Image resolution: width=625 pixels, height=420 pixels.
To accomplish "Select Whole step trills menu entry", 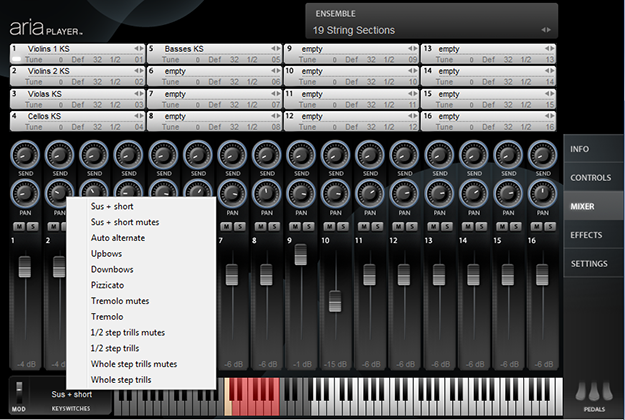I will [x=141, y=380].
